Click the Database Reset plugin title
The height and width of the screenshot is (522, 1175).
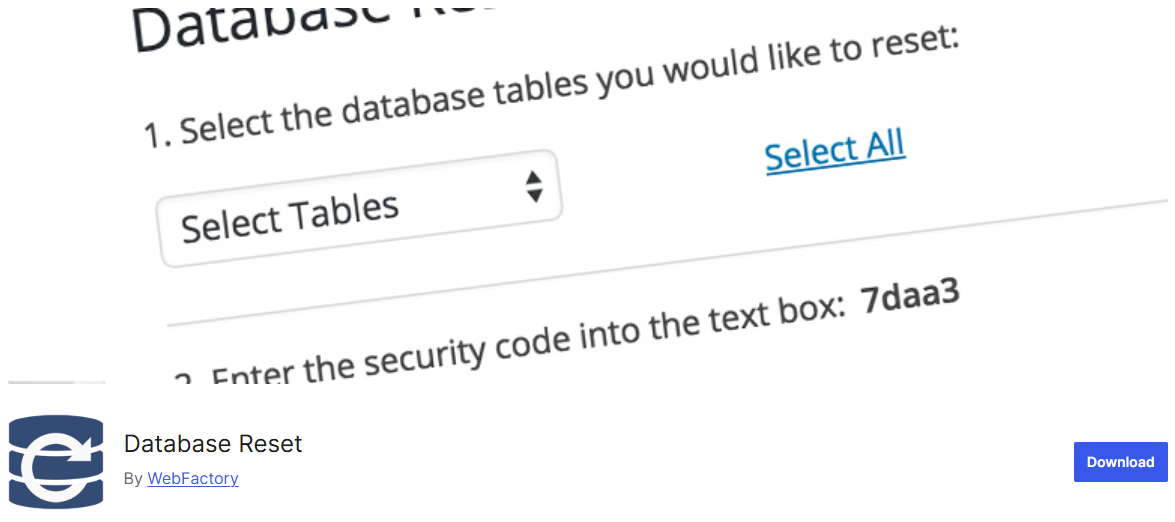[x=213, y=444]
